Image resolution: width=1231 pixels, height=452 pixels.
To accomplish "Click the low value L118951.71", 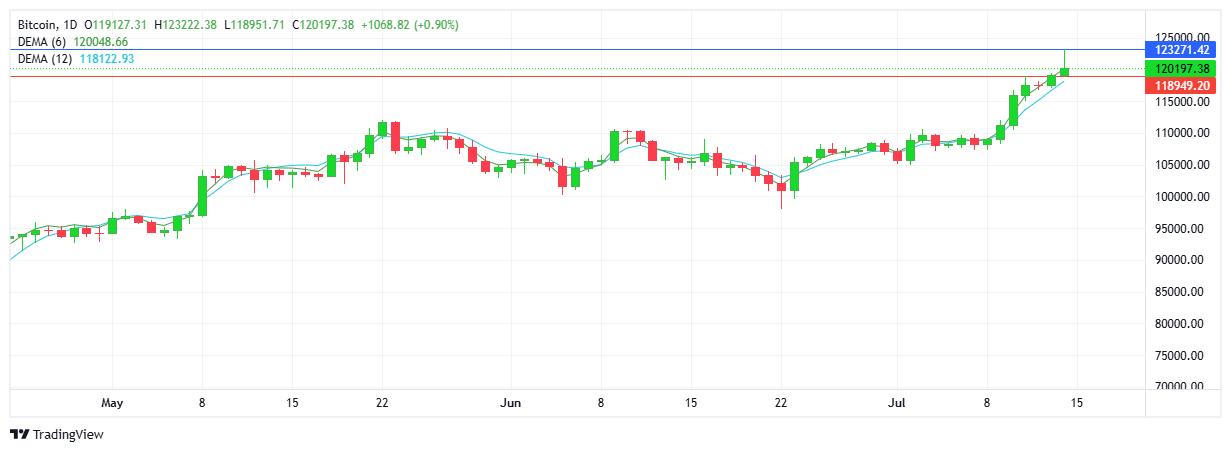I will 254,24.
